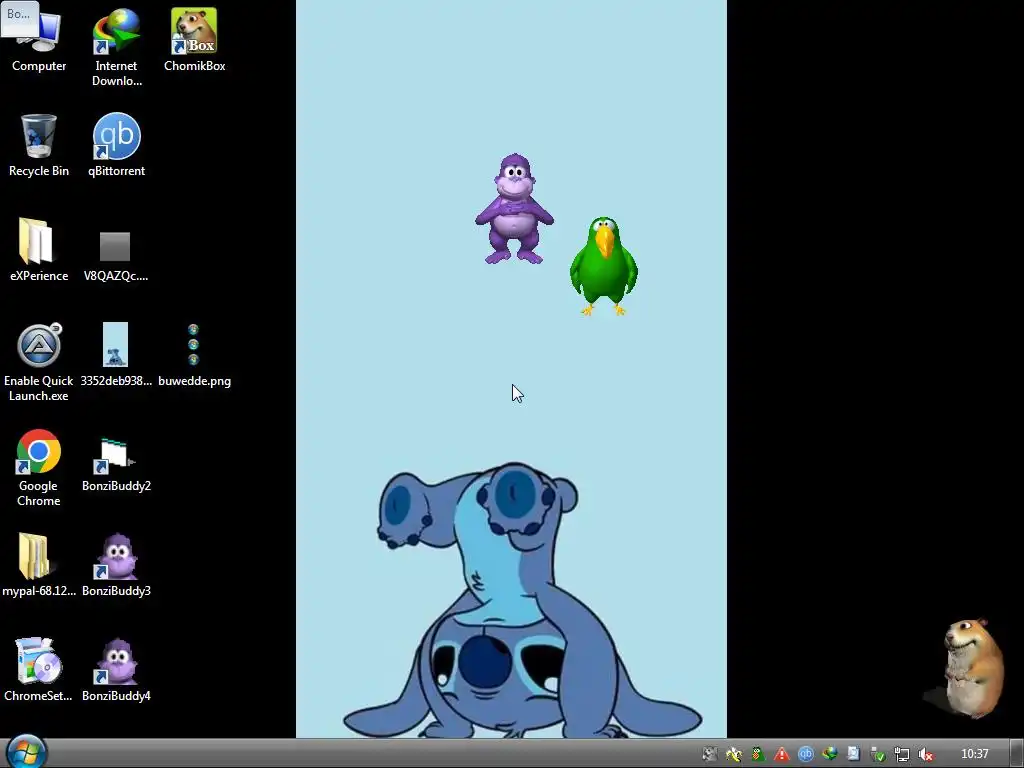The width and height of the screenshot is (1024, 768).
Task: Click the 'Bo...' tooltip label
Action: tap(20, 18)
